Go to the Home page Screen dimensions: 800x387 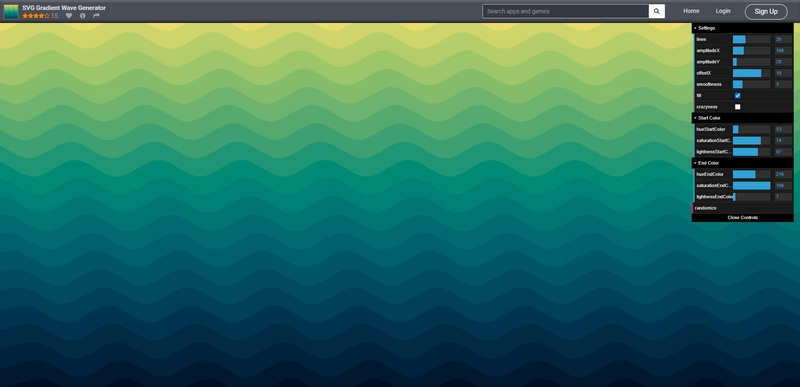[x=691, y=11]
